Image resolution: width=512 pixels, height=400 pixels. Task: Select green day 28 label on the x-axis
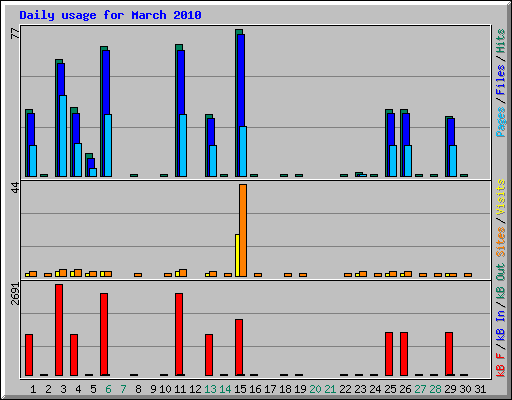click(435, 389)
